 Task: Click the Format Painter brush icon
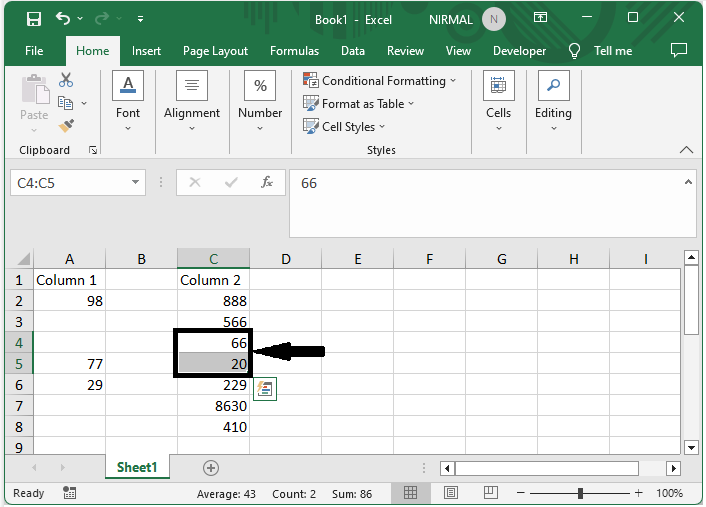(66, 126)
